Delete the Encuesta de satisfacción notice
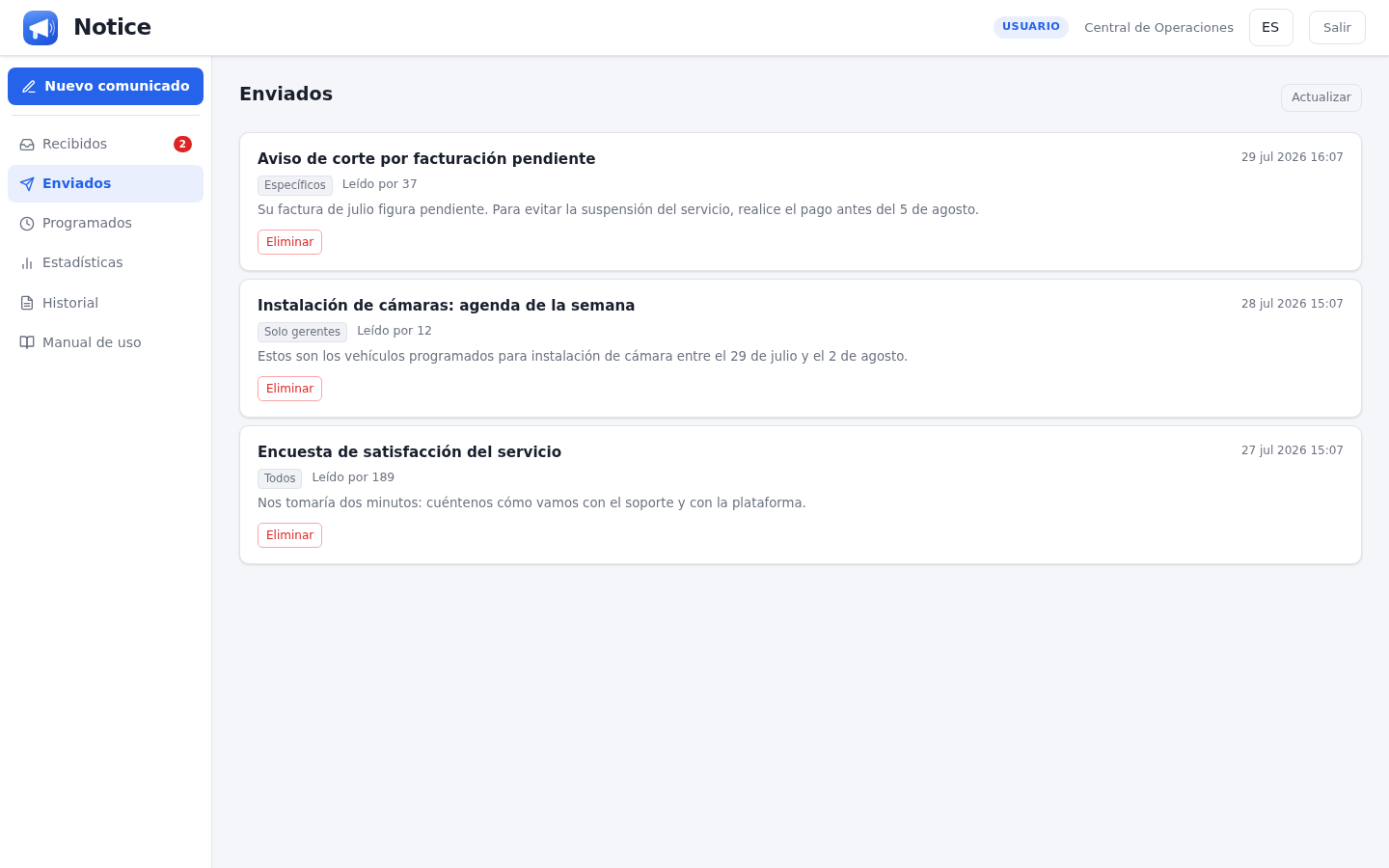This screenshot has height=868, width=1389. (x=289, y=535)
